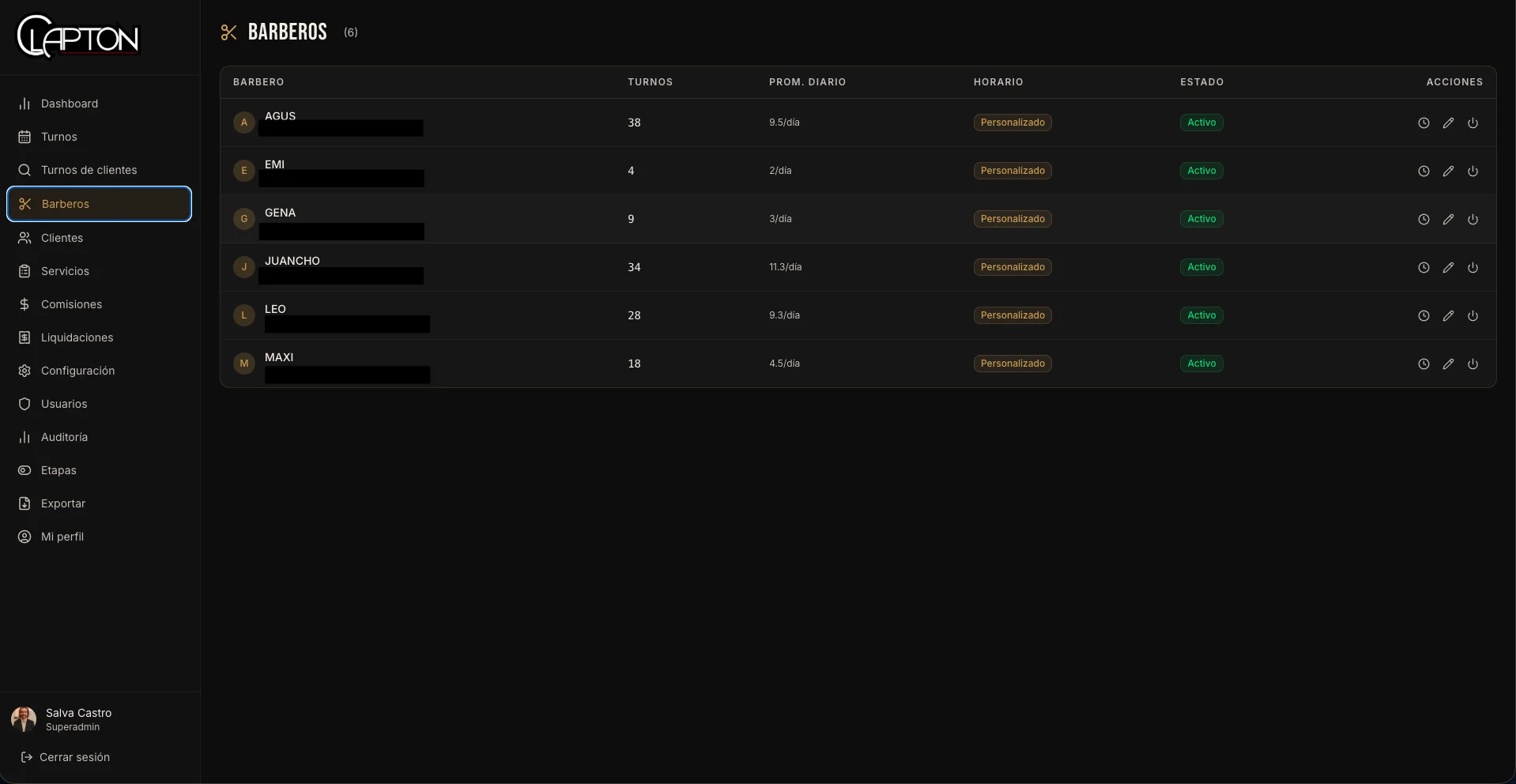Open the Dashboard sidebar item

(99, 104)
